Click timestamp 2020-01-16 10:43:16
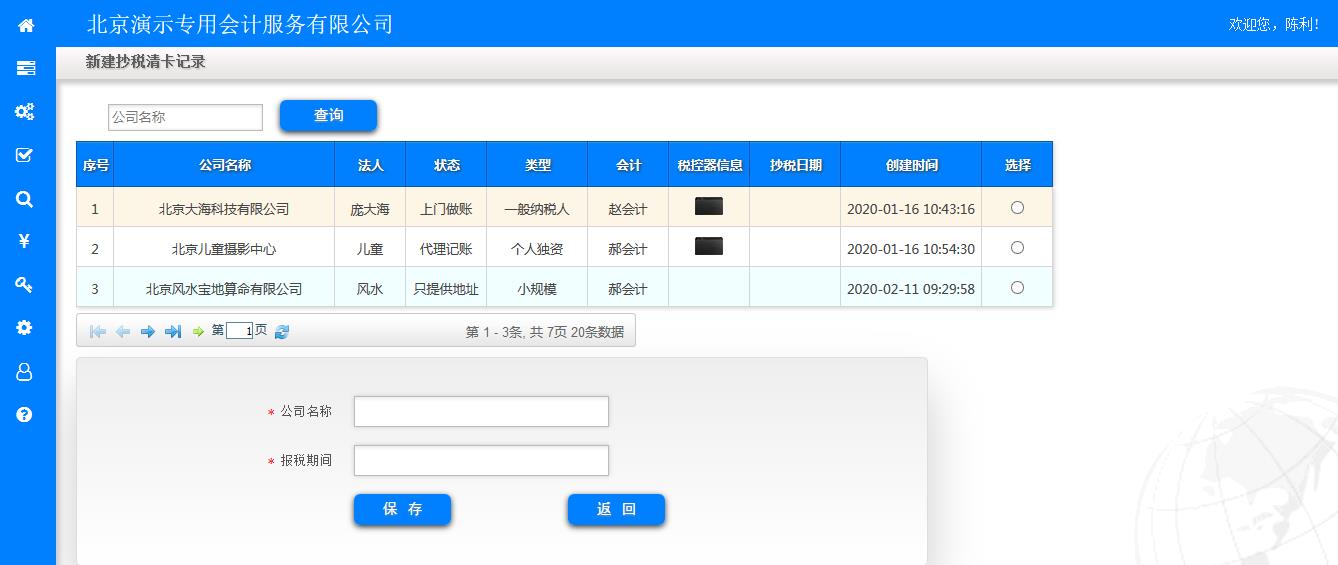 click(x=911, y=209)
